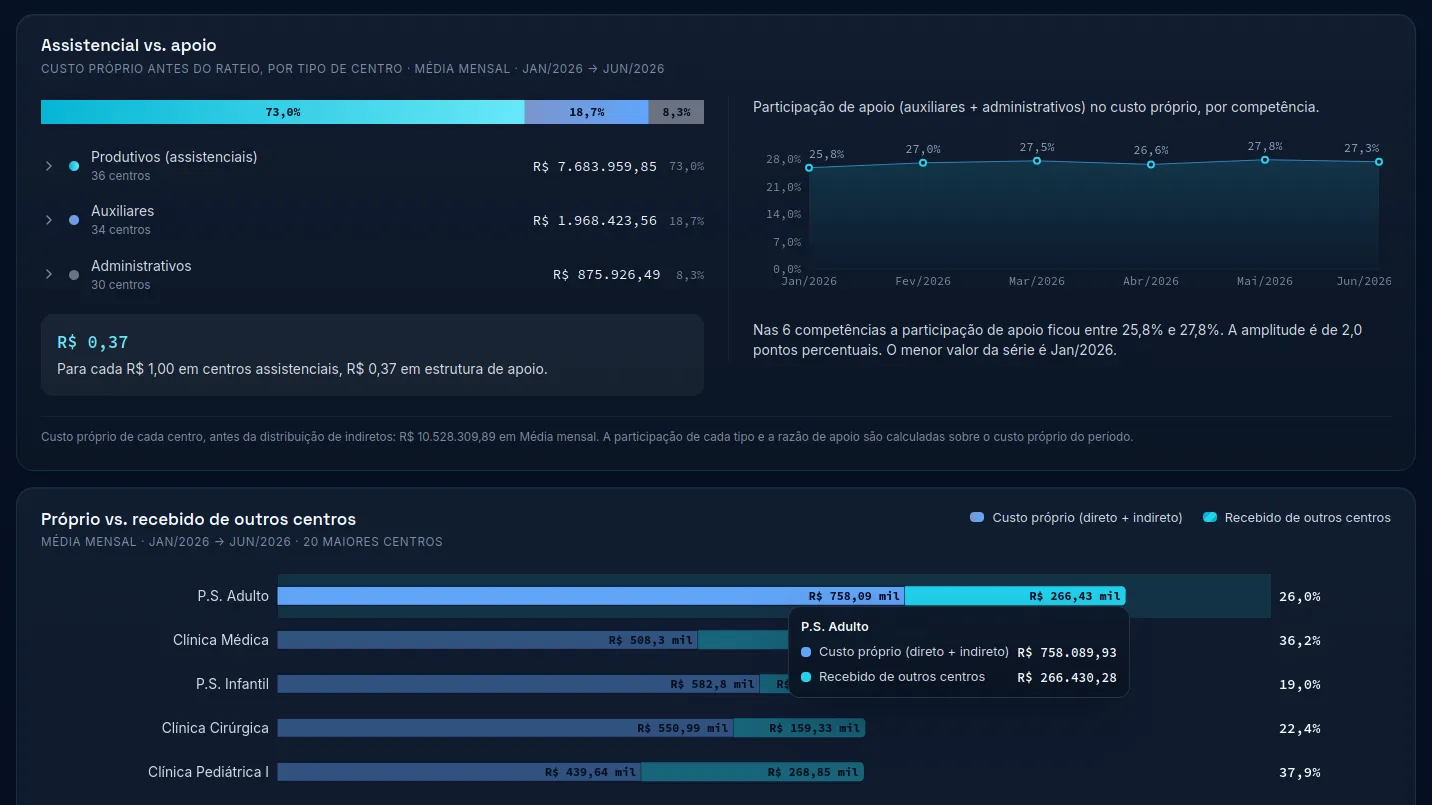Click the 'R$ 266.430,28' value in the tooltip
Screen dimensions: 1432x805
1067,678
